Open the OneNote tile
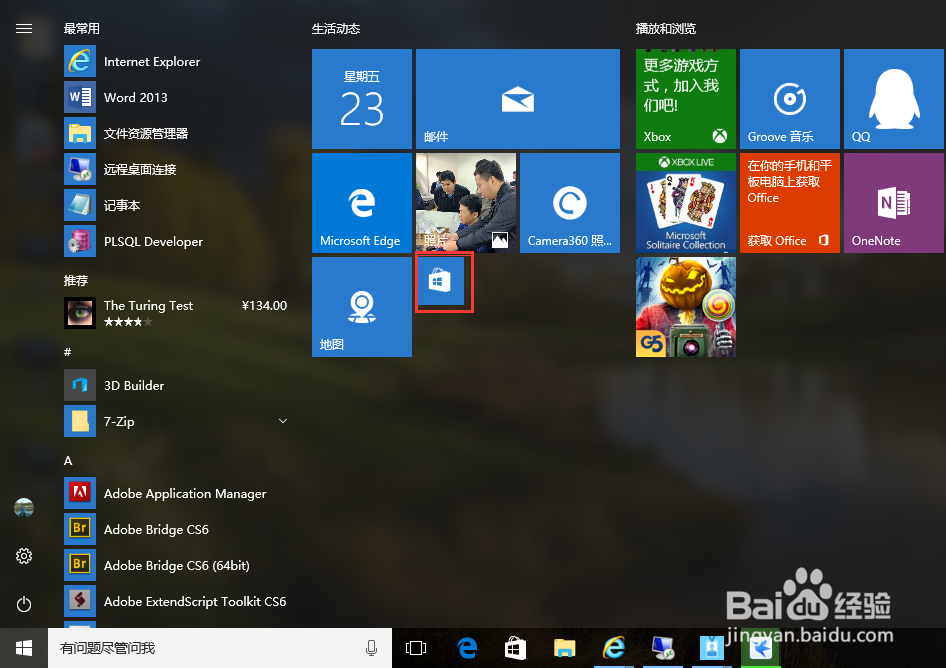Screen dimensions: 946x668 click(x=894, y=203)
